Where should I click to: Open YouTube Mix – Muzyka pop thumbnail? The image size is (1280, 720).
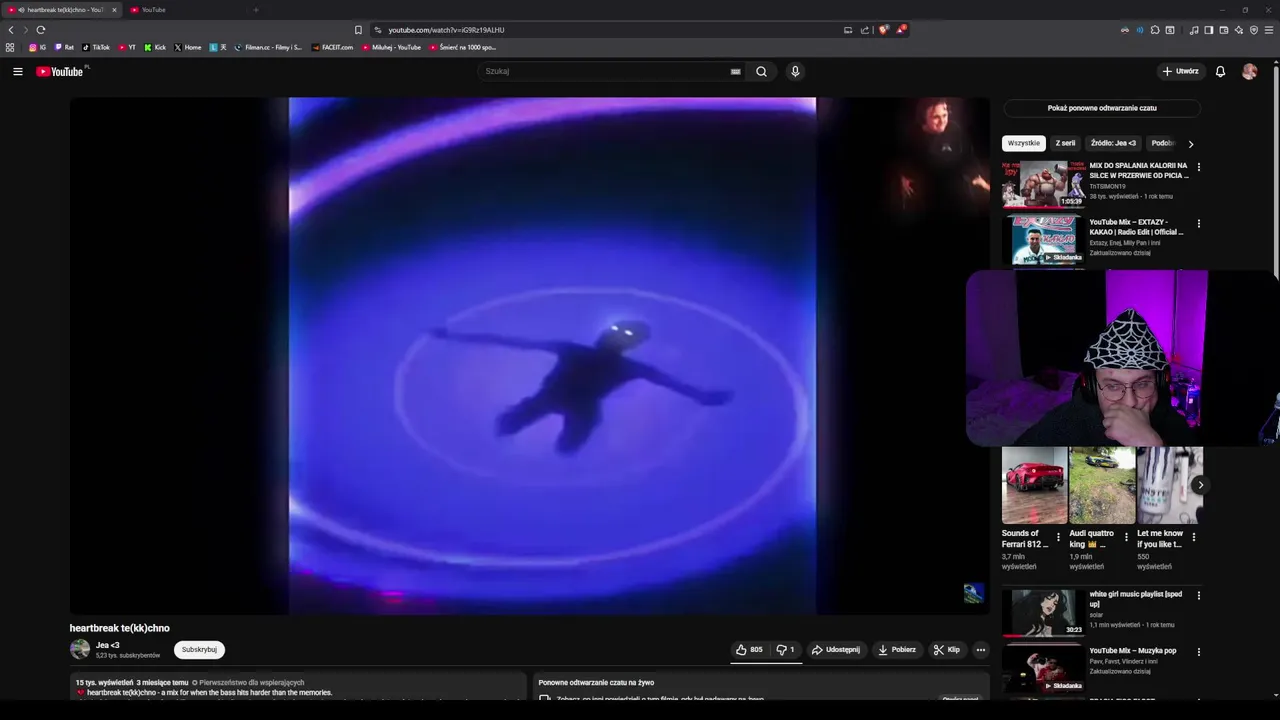point(1043,669)
